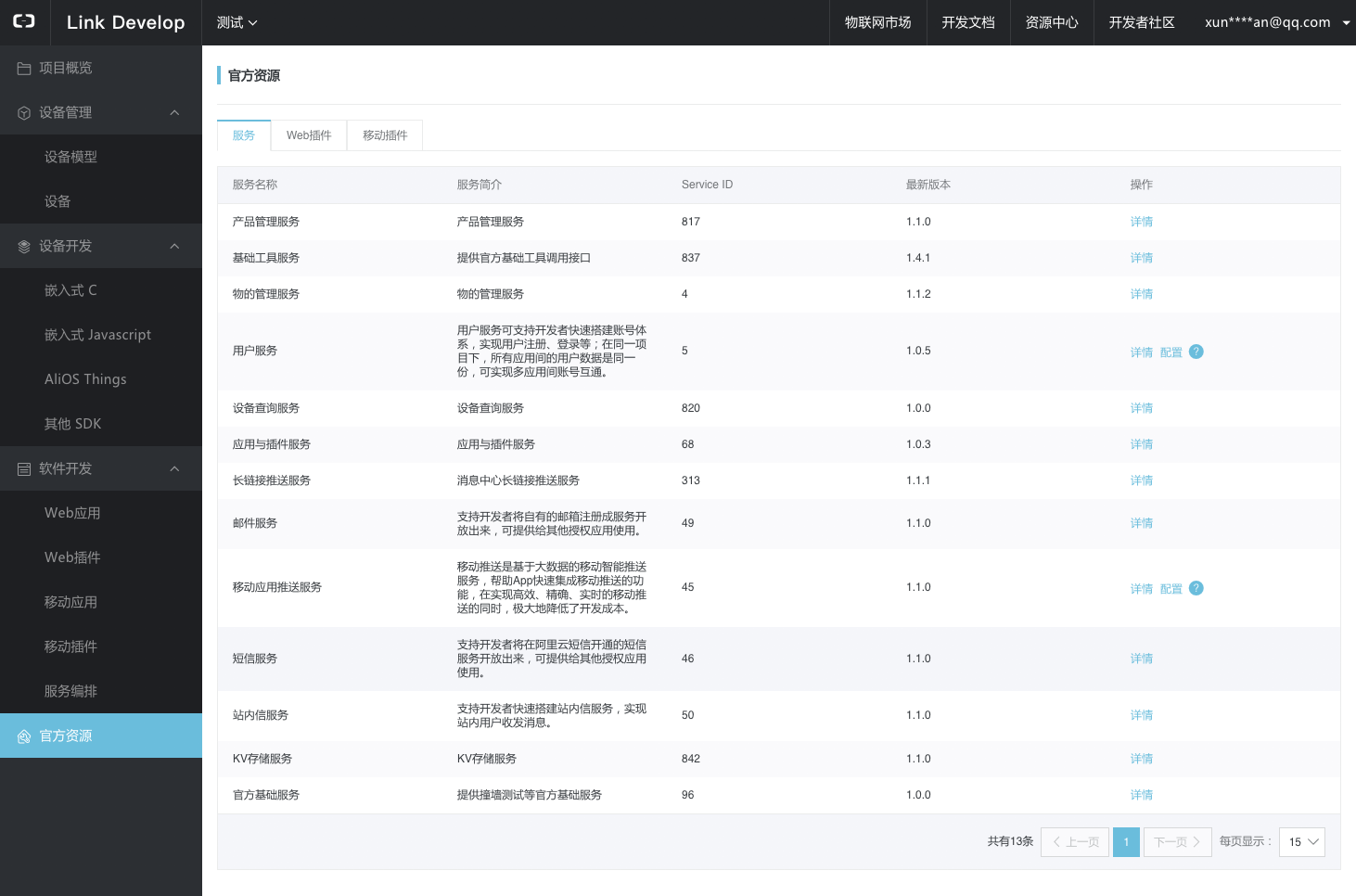The image size is (1356, 896).
Task: Open Web插件 in the sidebar
Action: pos(101,557)
